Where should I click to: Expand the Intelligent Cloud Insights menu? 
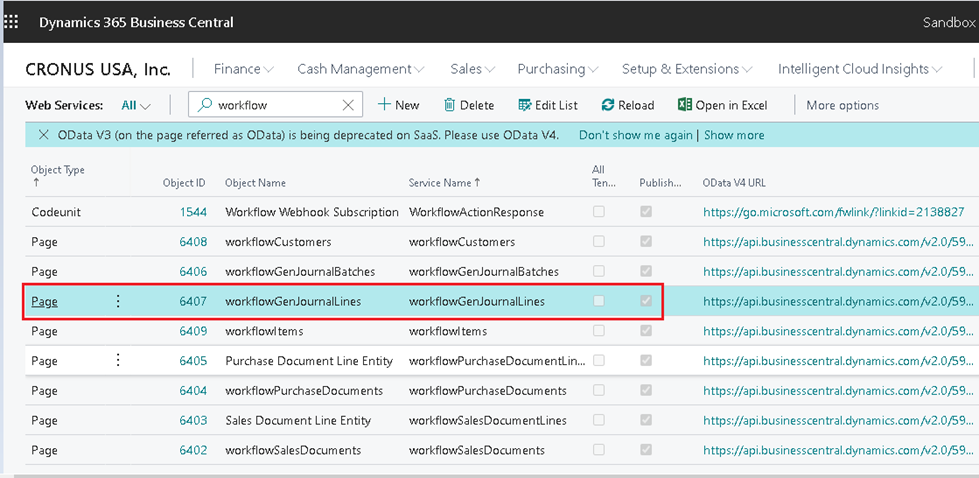click(x=860, y=69)
